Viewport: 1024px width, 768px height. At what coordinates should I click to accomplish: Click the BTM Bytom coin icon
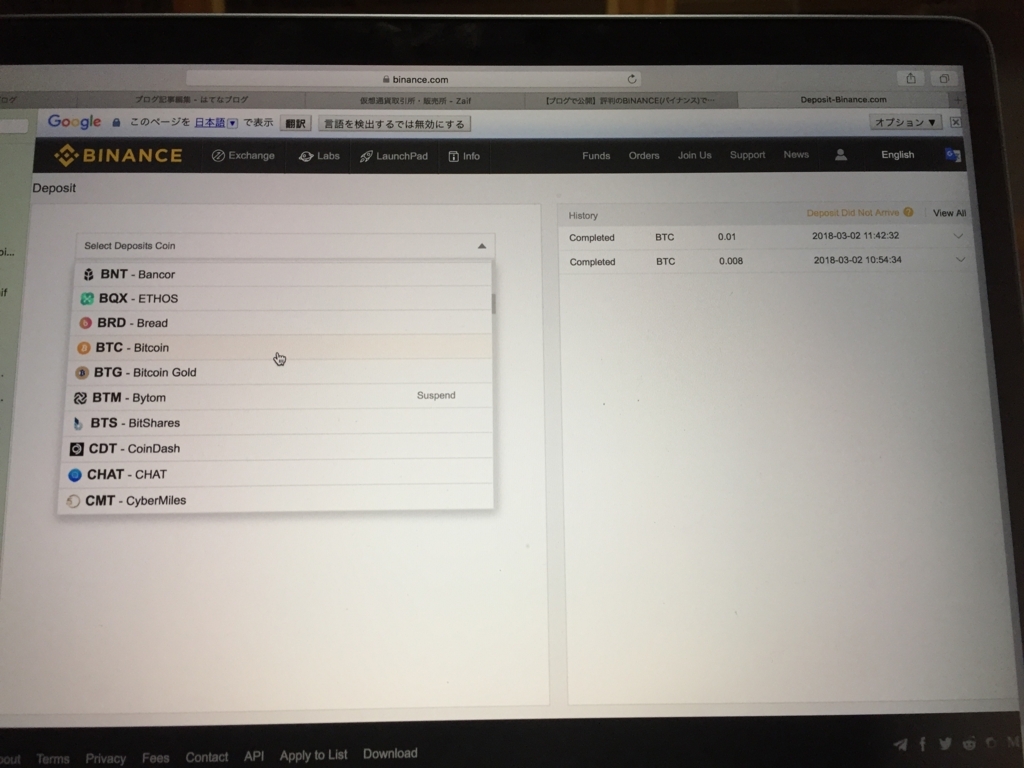80,398
